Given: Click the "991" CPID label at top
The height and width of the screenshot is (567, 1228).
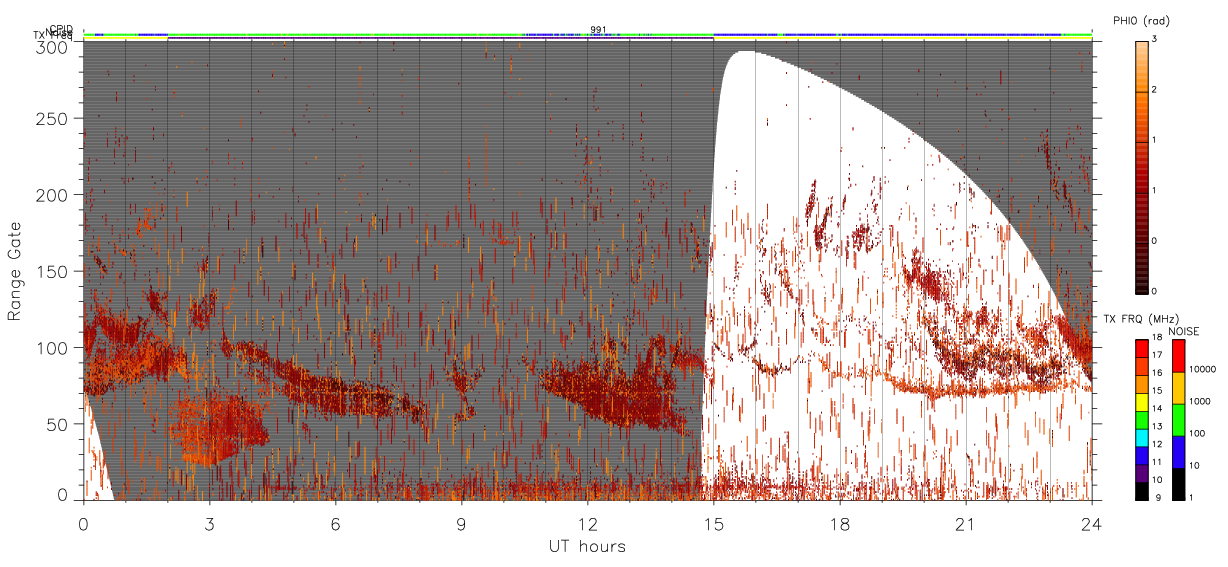Looking at the screenshot, I should click(598, 30).
